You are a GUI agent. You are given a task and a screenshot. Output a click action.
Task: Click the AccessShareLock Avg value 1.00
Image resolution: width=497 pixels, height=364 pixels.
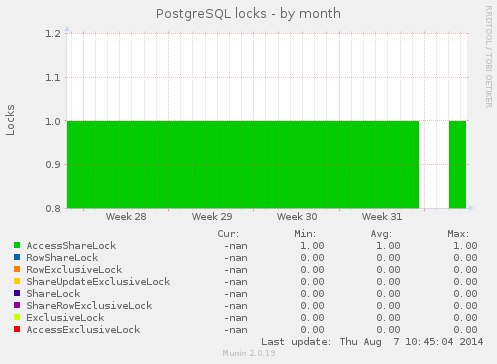coord(388,246)
